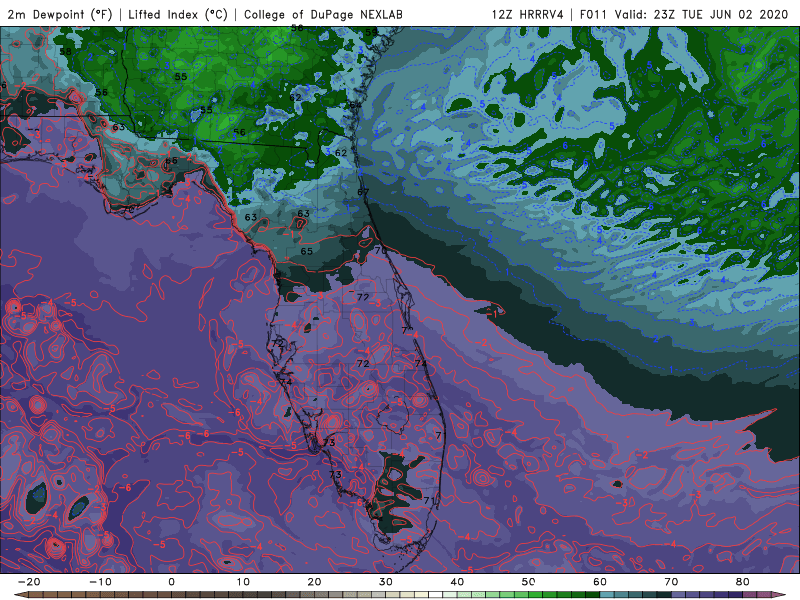This screenshot has width=800, height=600.
Task: Click the '70' label on the color scale
Action: 671,582
